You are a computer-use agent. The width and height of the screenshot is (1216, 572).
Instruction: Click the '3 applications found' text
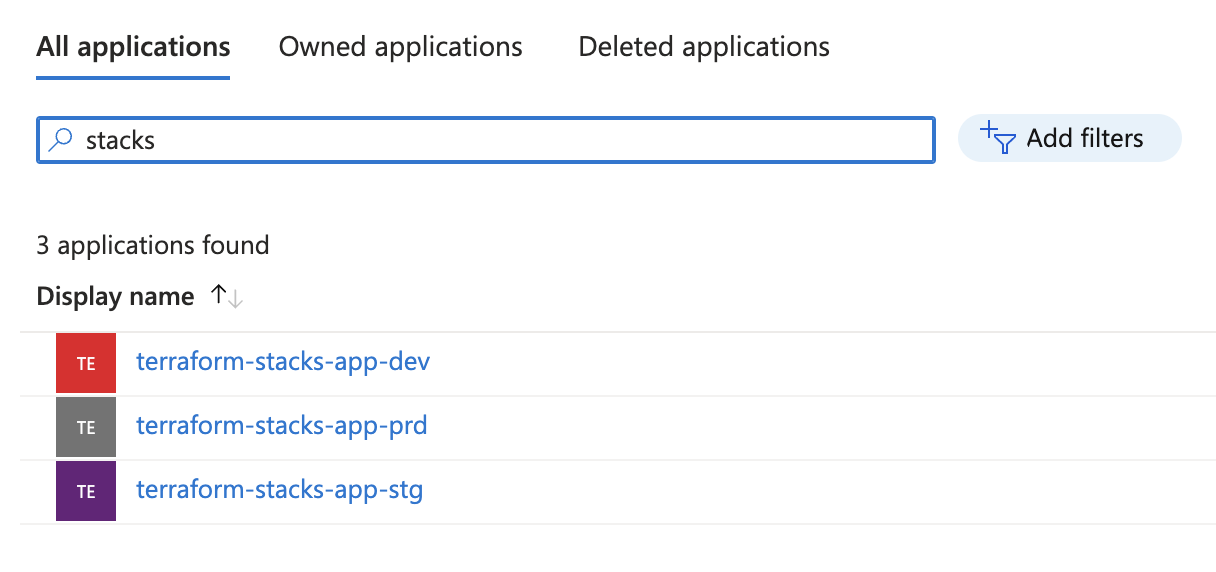tap(153, 245)
